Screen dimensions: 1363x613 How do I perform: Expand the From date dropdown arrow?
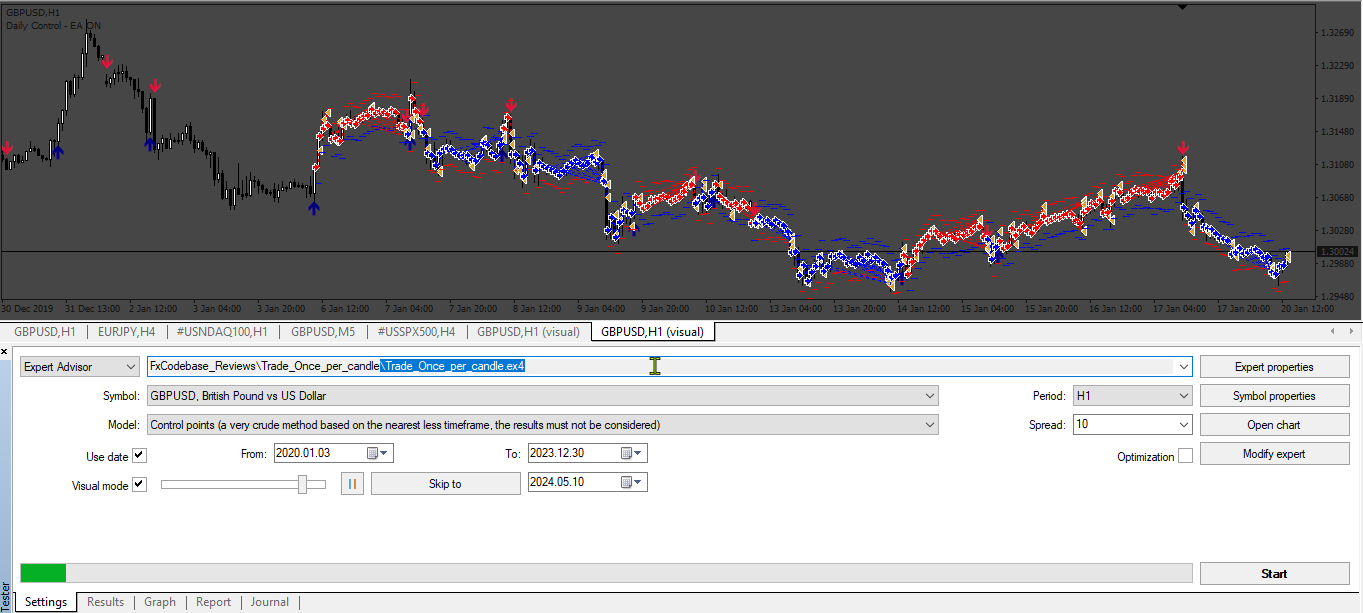[386, 453]
